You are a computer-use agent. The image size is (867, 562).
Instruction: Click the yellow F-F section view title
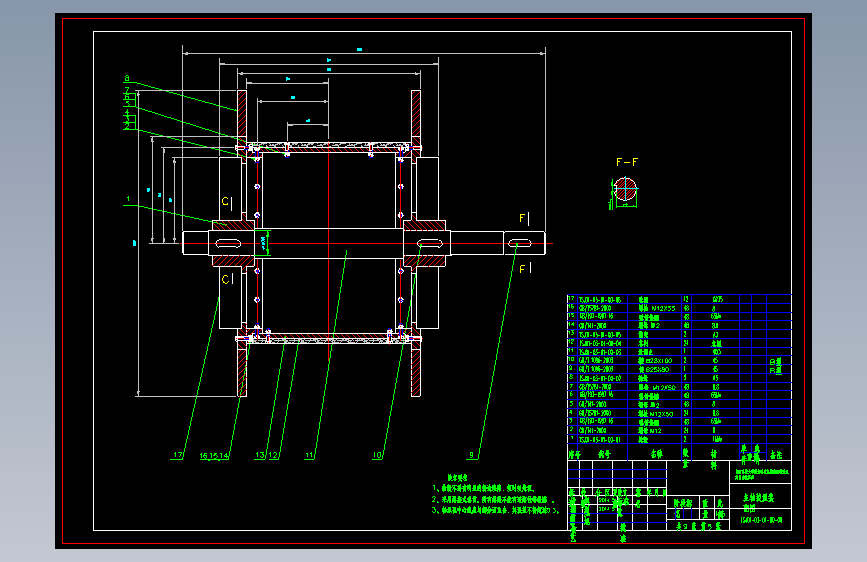point(627,162)
